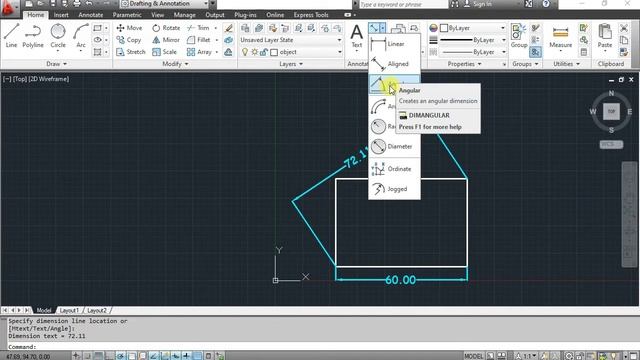Choose Aligned dimension from the list
Image resolution: width=640 pixels, height=360 pixels.
tap(394, 64)
